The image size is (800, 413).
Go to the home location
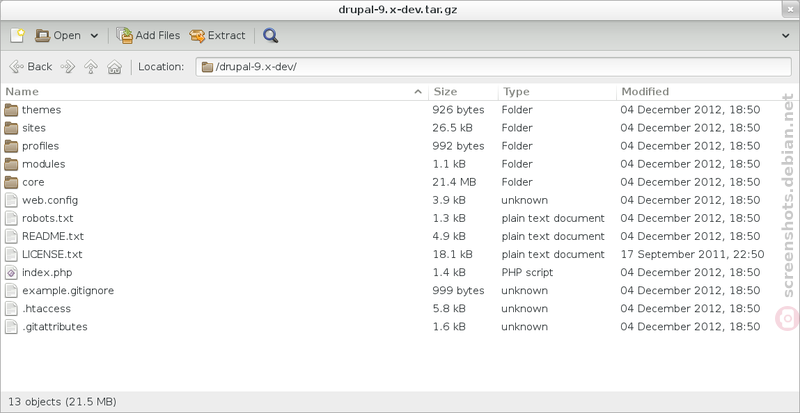pyautogui.click(x=115, y=66)
